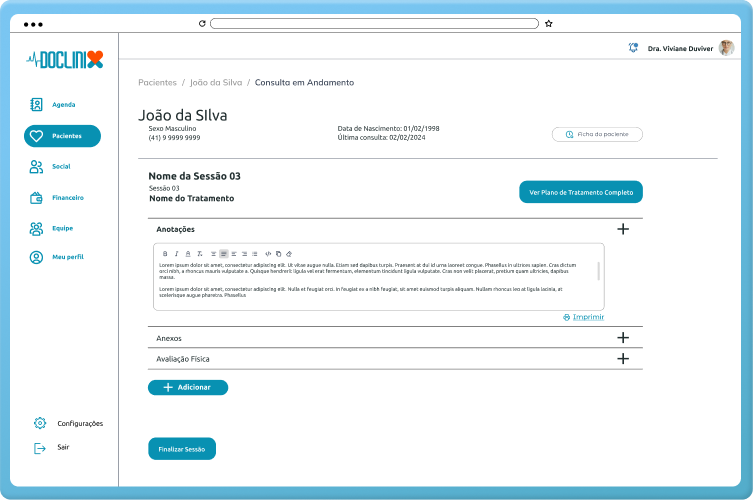This screenshot has height=500, width=753.
Task: Click Ver Plano de Tratamento Completo button
Action: pos(580,192)
